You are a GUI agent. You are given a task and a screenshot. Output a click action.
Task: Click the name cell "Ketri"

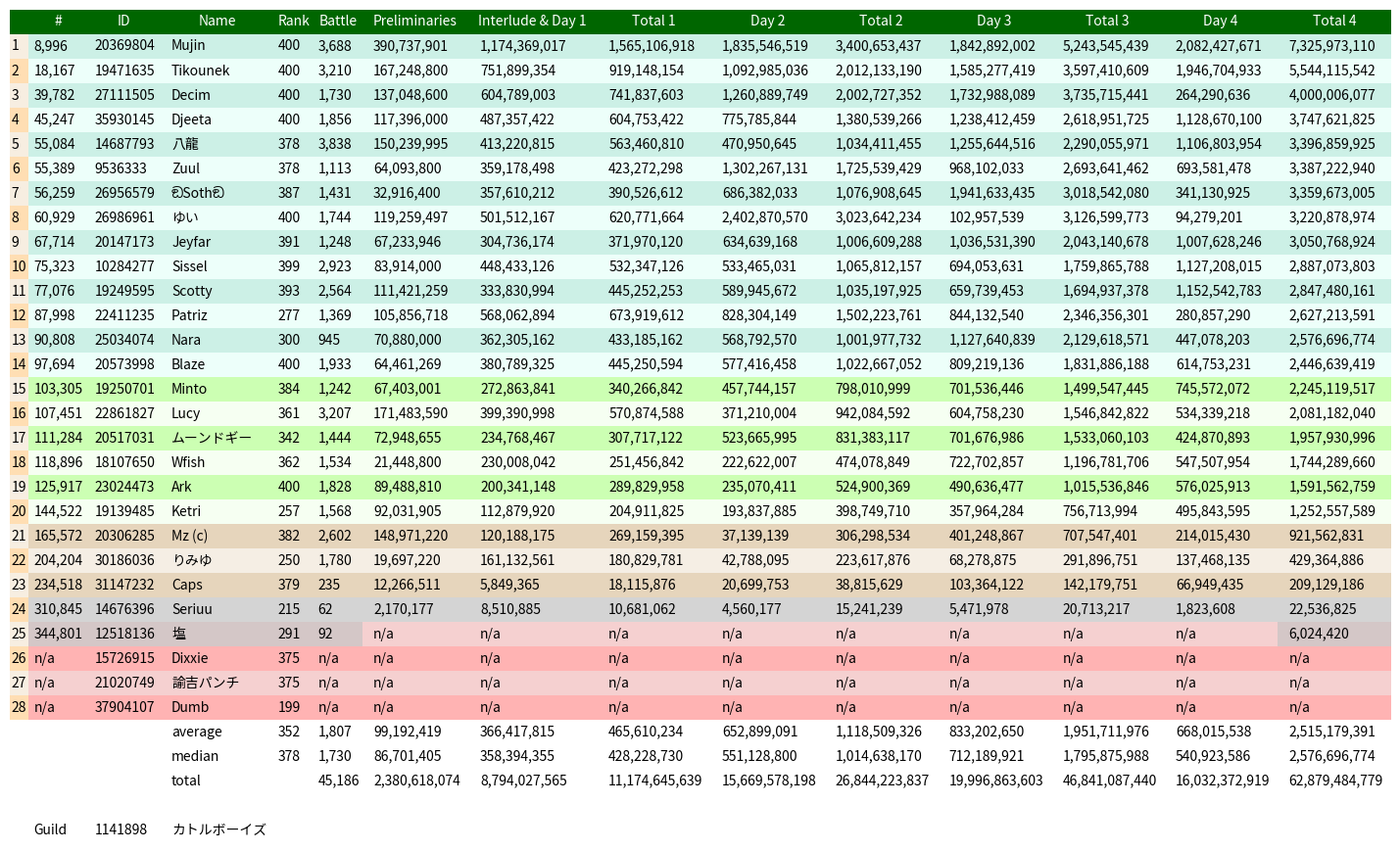pyautogui.click(x=186, y=511)
